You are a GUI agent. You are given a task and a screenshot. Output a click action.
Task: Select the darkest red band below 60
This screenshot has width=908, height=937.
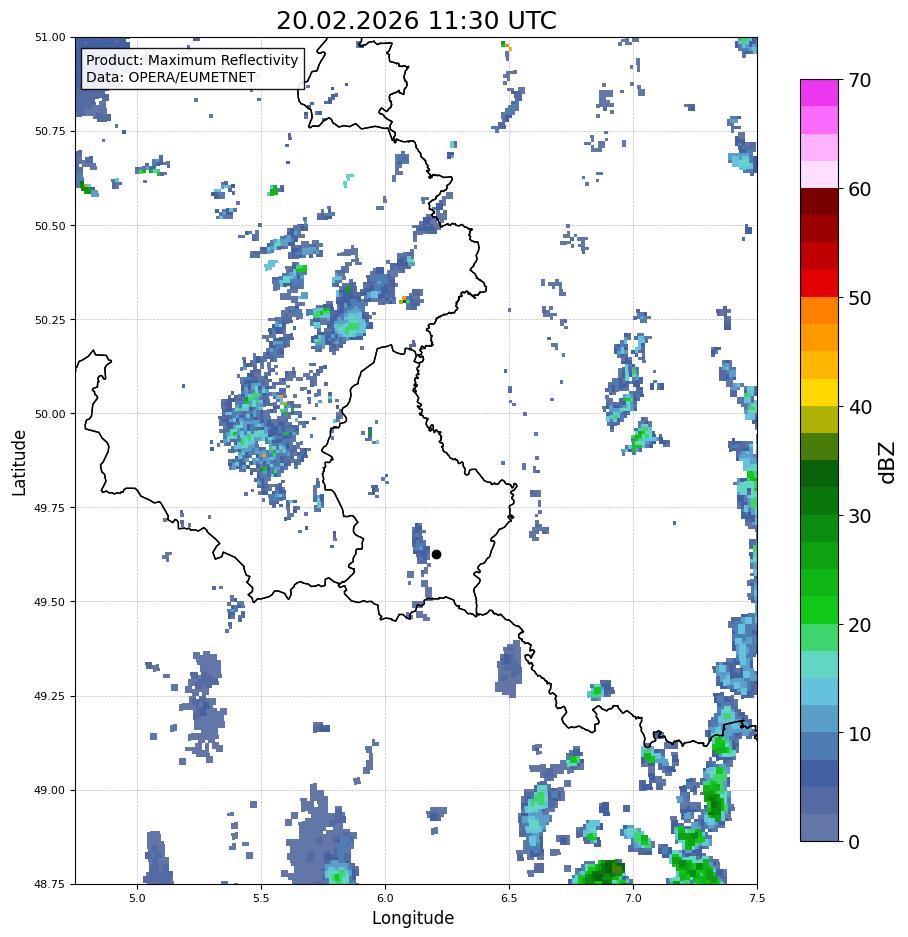click(820, 202)
